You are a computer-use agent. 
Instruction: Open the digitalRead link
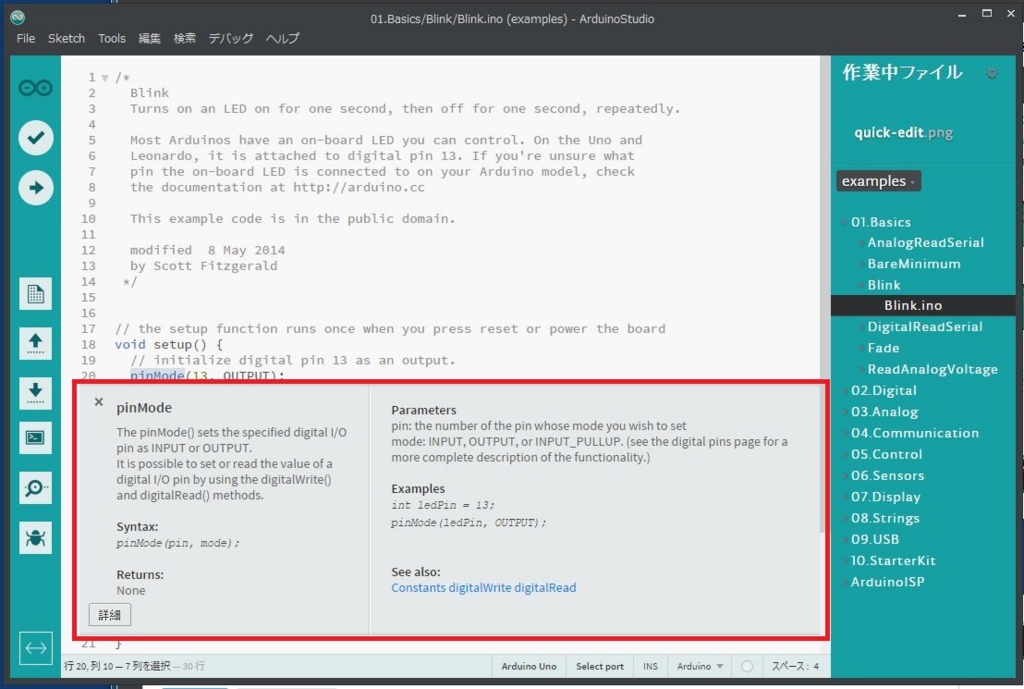pos(545,588)
